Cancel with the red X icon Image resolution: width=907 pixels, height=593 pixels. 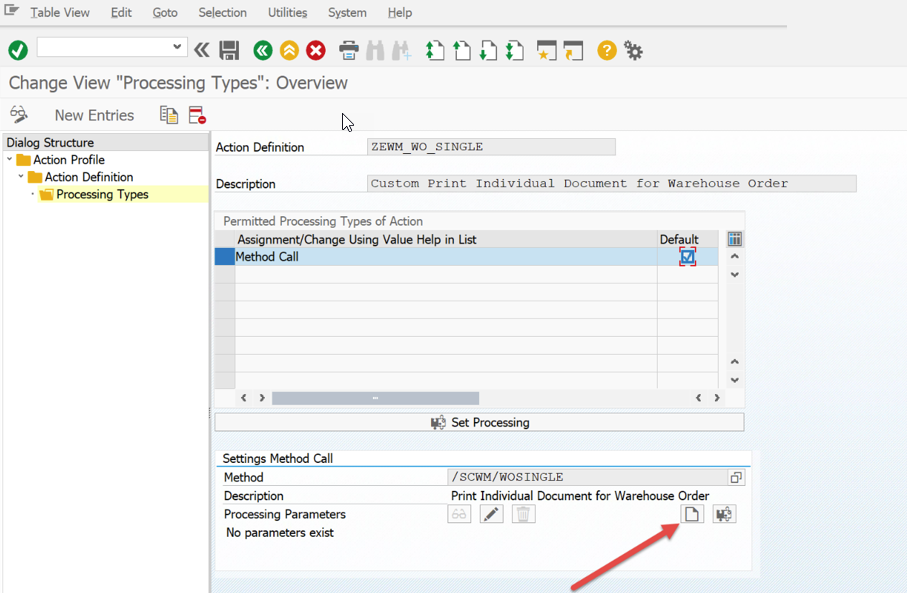(x=316, y=50)
